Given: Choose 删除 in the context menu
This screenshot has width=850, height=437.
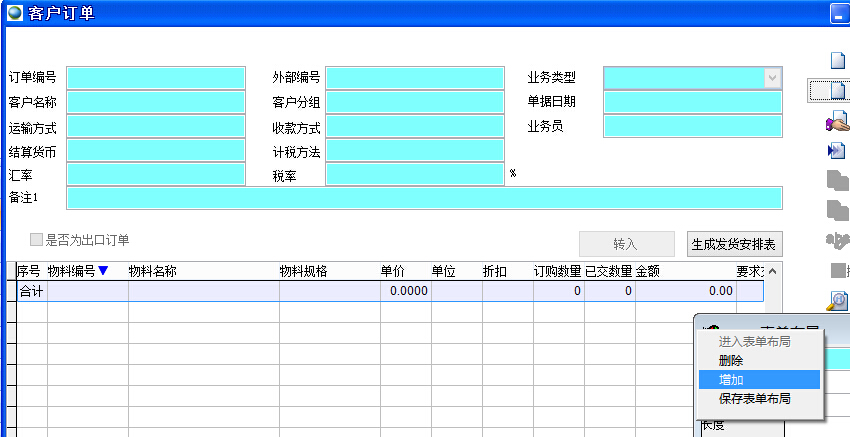Looking at the screenshot, I should tap(731, 360).
